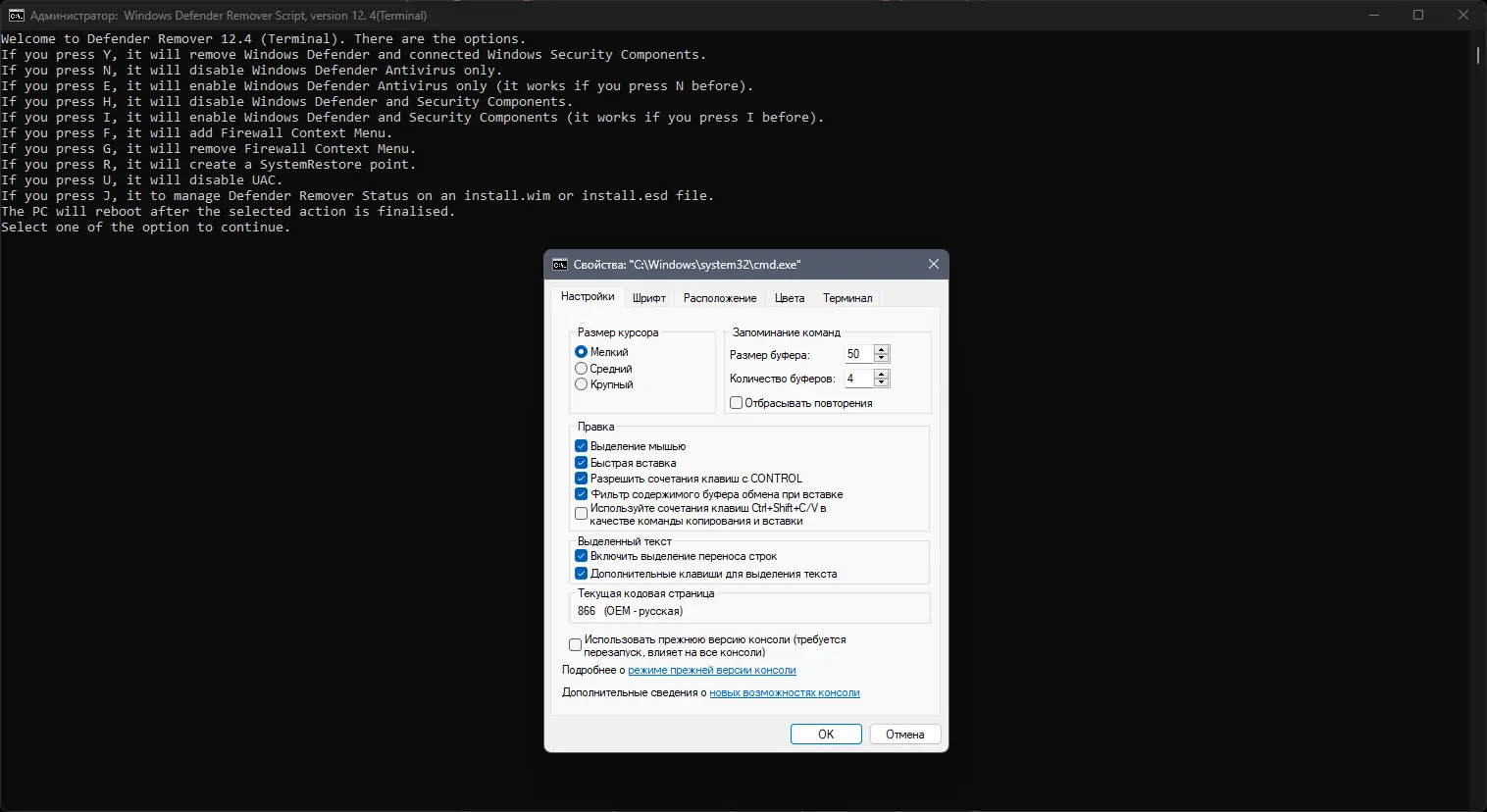Disable Фильтр содержимого буфера обмена при вставке

(x=709, y=494)
